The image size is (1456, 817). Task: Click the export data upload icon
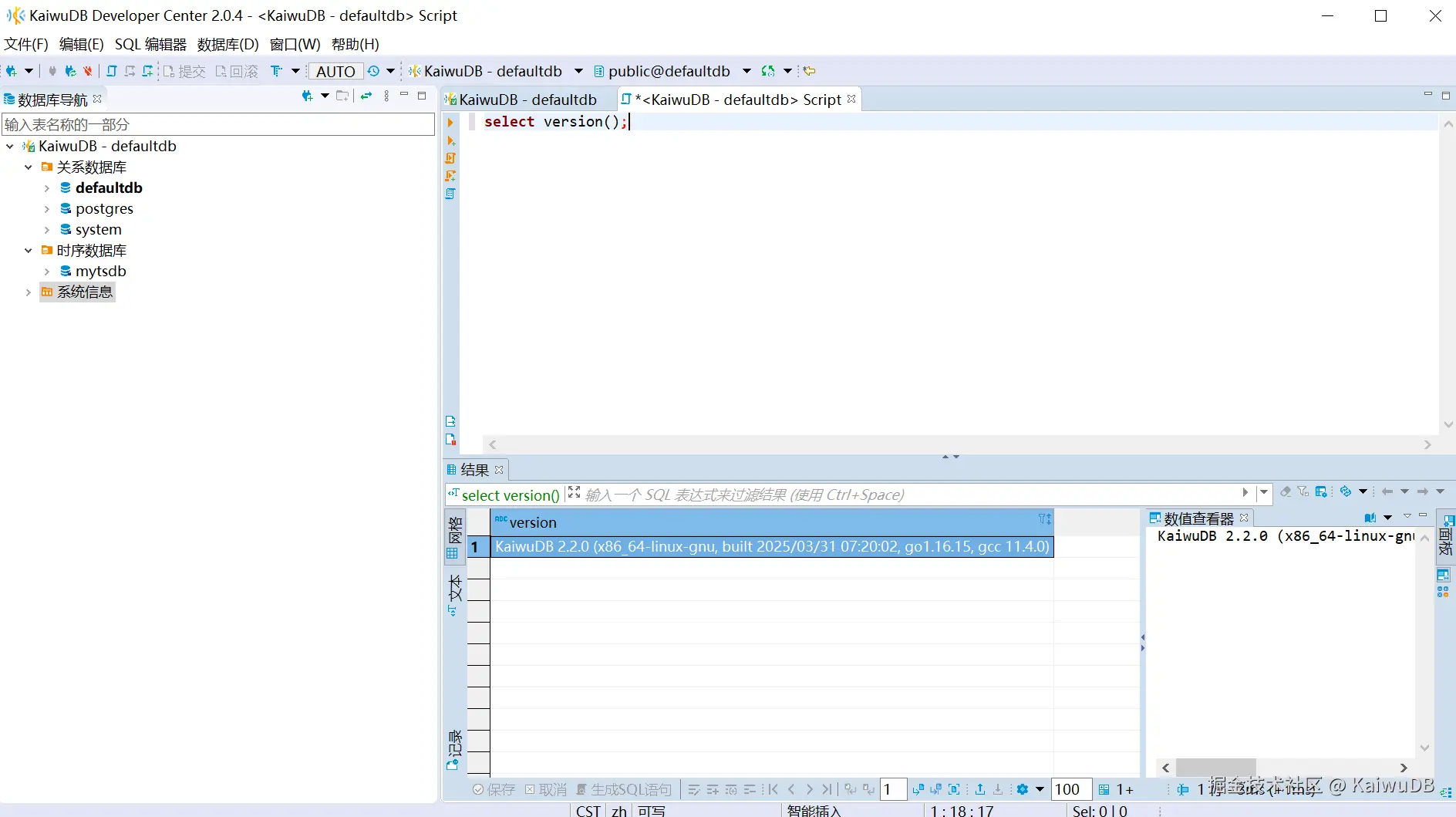point(979,789)
